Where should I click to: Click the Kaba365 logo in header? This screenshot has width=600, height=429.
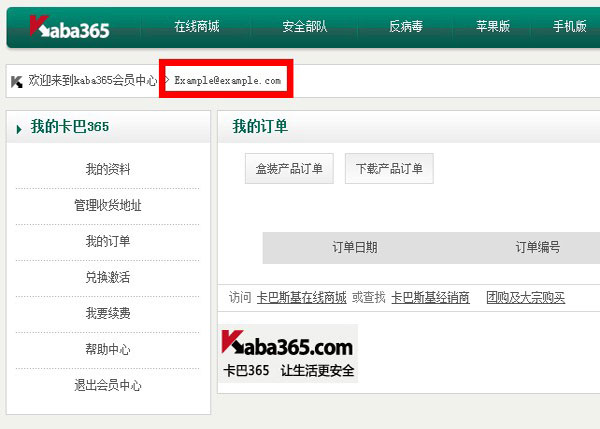click(x=70, y=27)
